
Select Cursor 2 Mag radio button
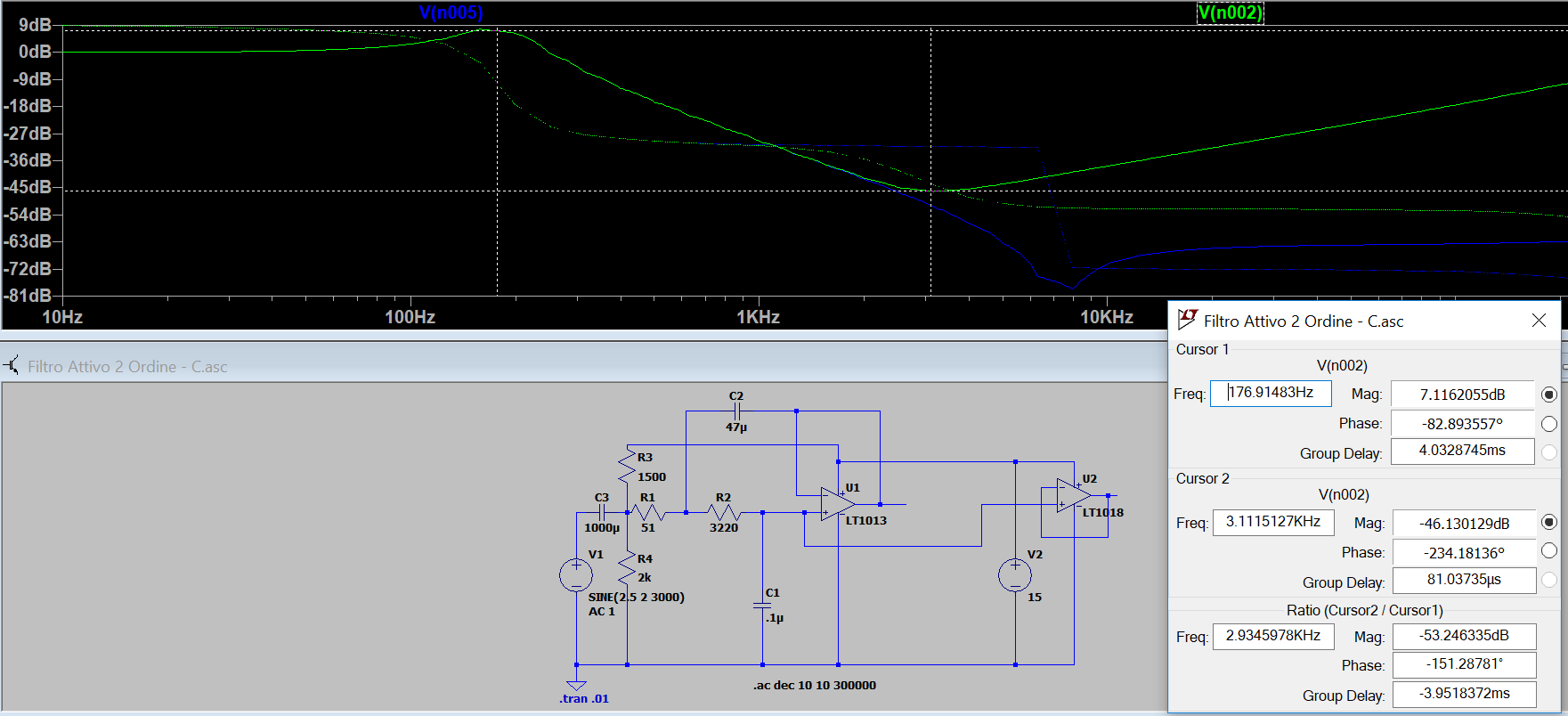pos(1548,523)
